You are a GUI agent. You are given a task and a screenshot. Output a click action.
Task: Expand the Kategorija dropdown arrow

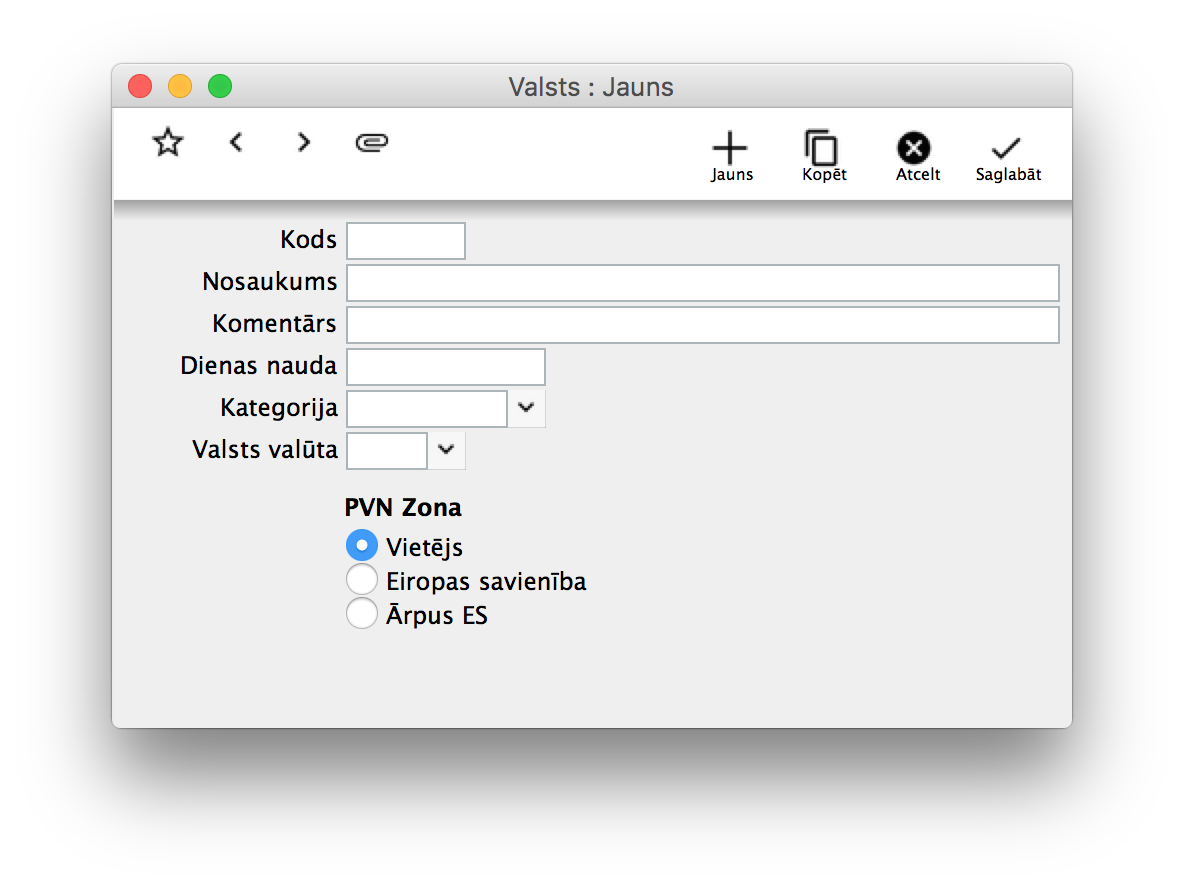527,409
